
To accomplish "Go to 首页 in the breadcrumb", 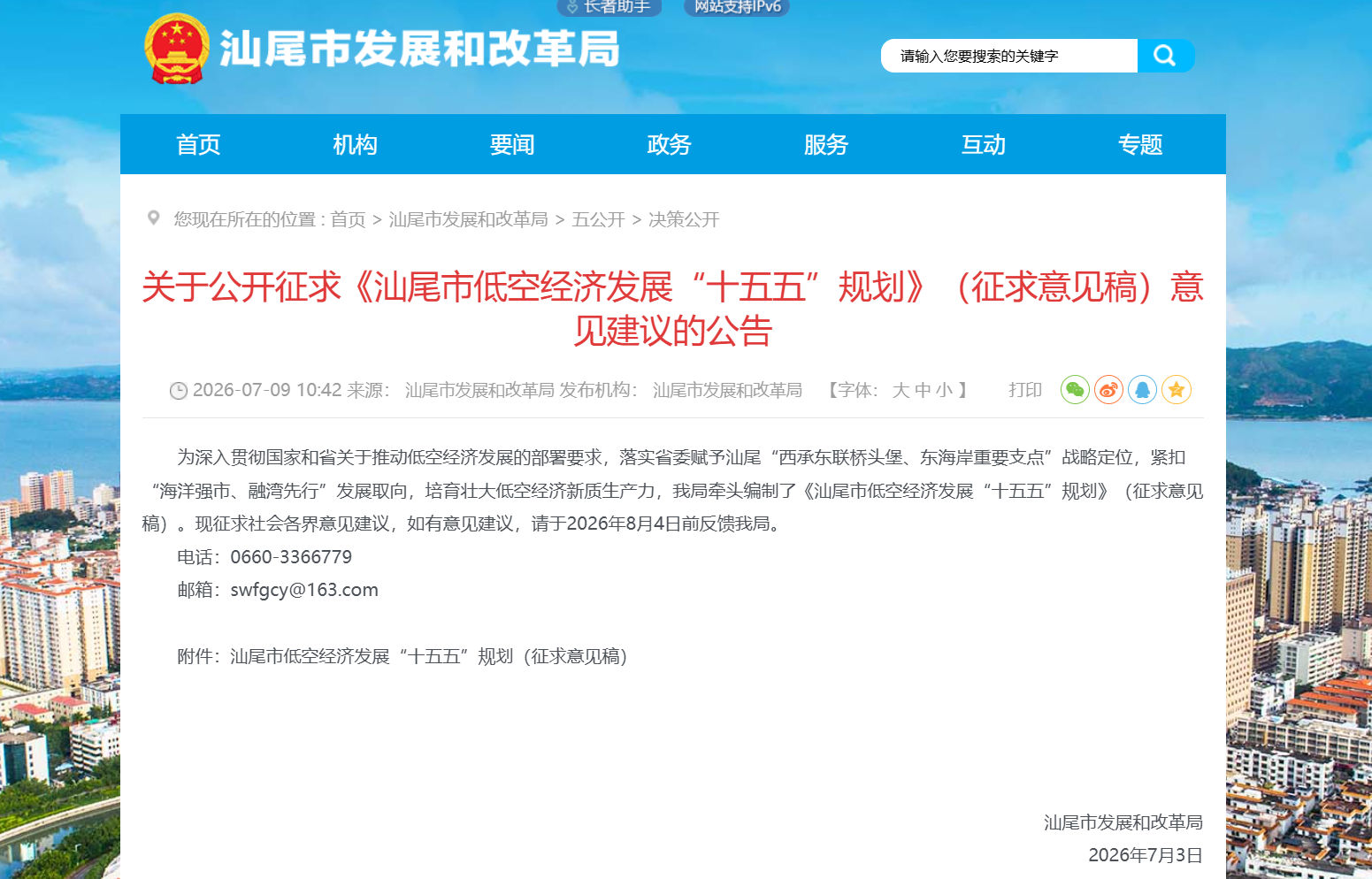I will click(x=348, y=219).
